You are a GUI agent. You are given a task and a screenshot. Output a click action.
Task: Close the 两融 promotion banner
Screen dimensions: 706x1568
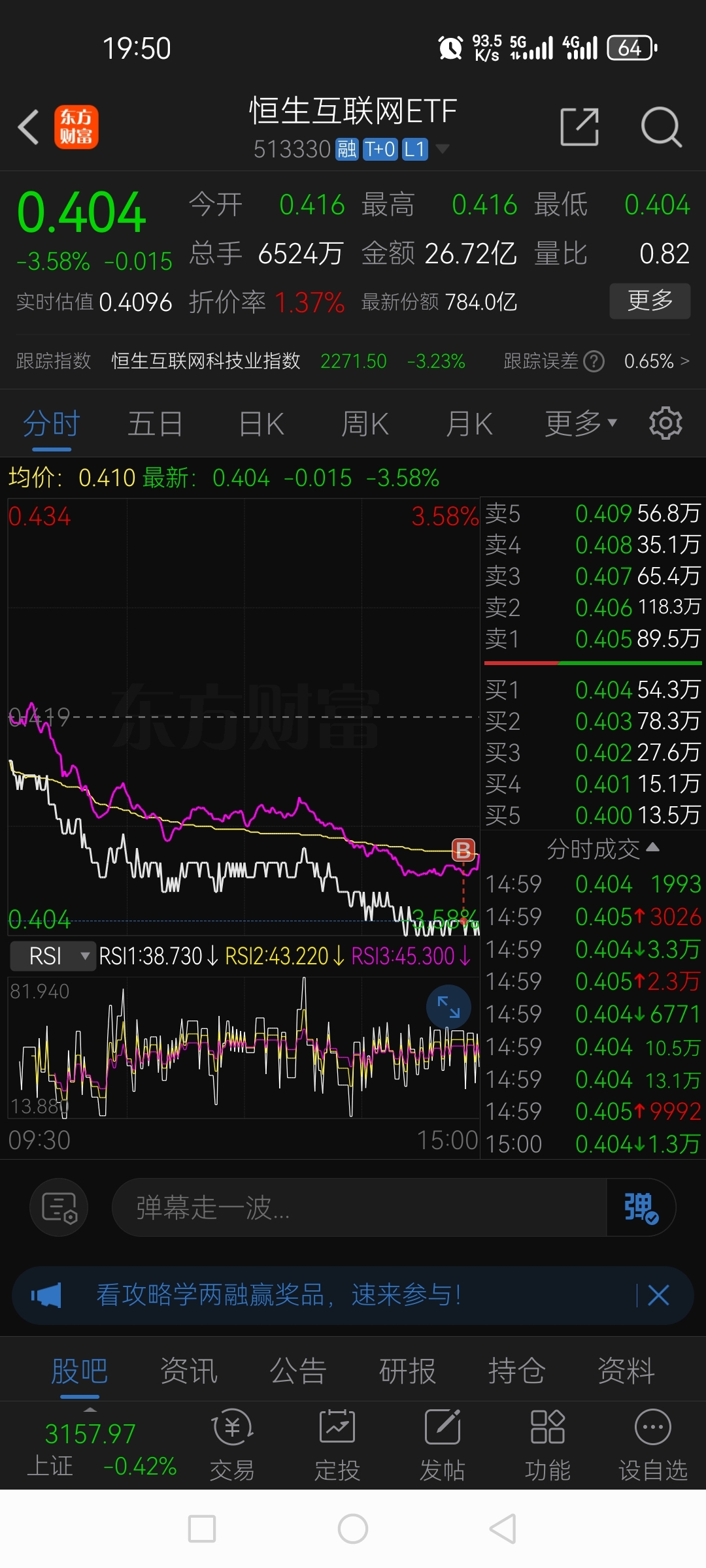658,1294
